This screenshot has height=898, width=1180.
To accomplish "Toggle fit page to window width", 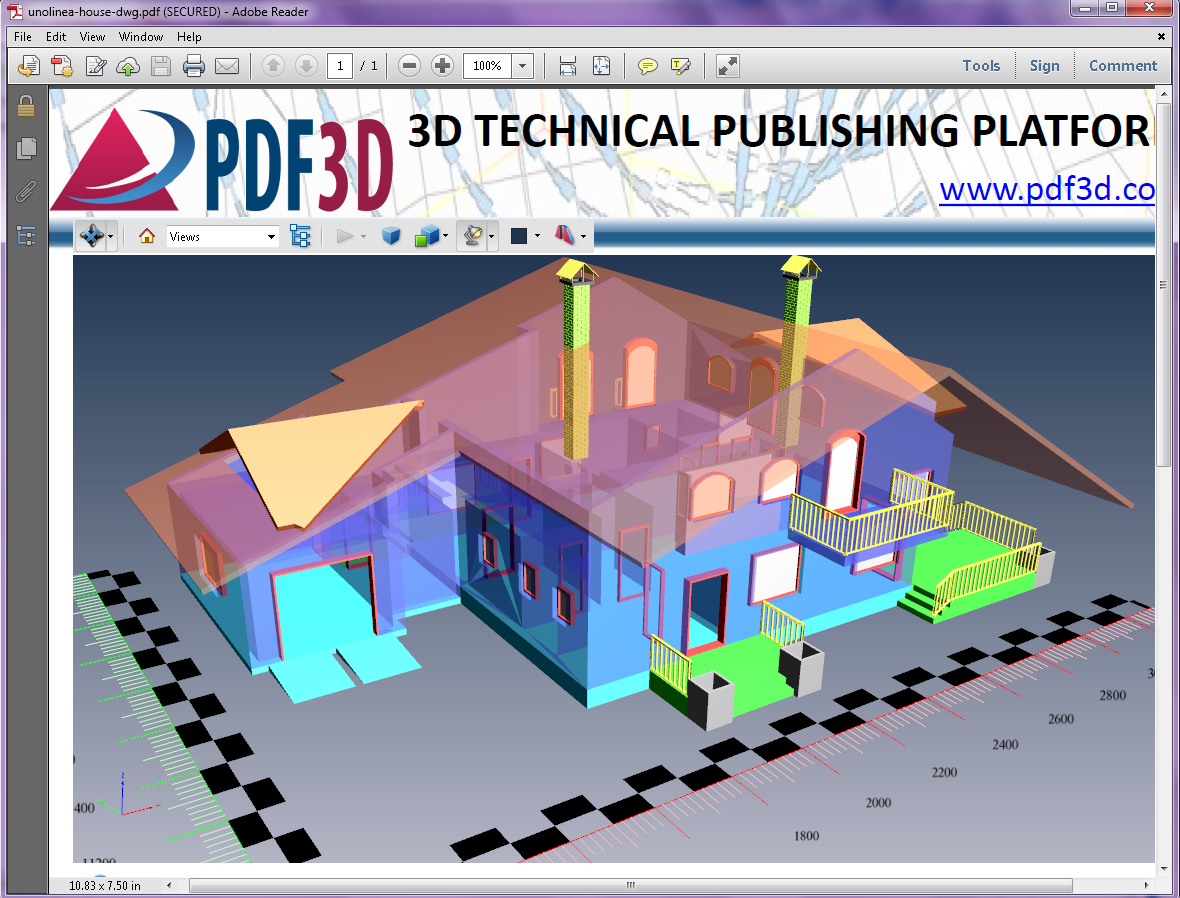I will pyautogui.click(x=567, y=66).
